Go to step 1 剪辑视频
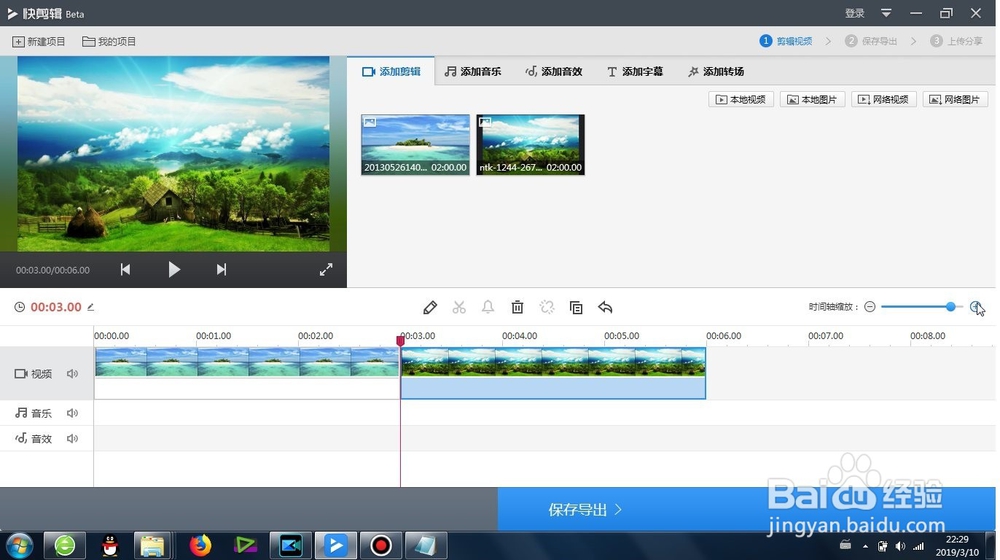Screen dimensions: 1000x560 (x=786, y=41)
